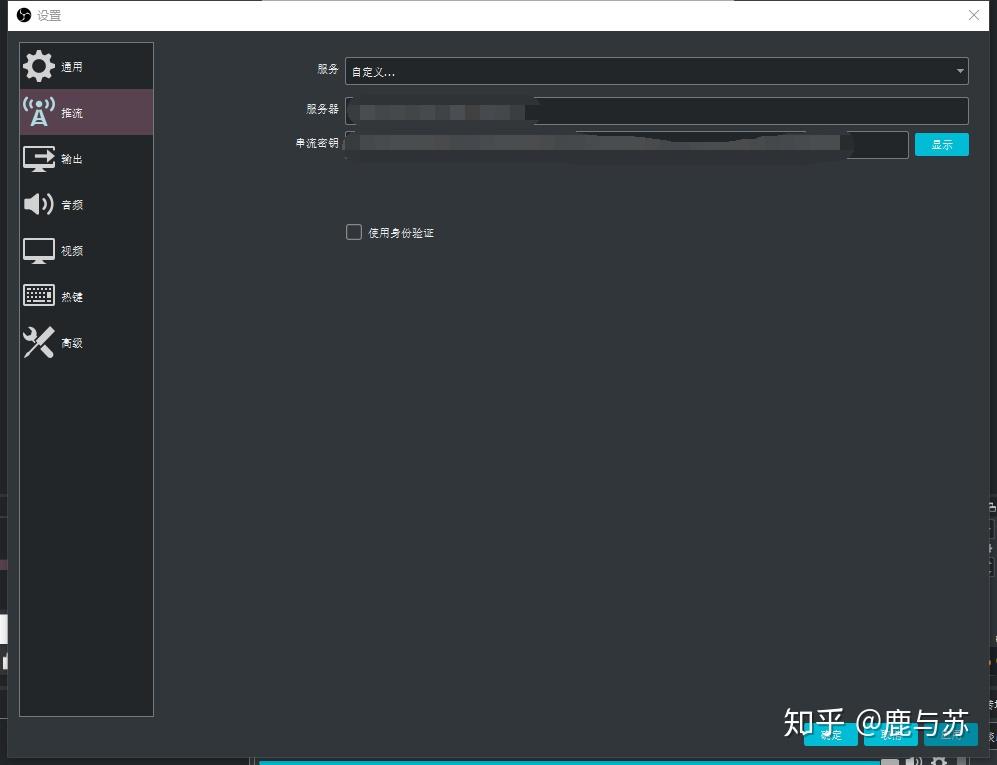Click the 串流密钥 field label
This screenshot has height=765, width=997.
click(317, 144)
